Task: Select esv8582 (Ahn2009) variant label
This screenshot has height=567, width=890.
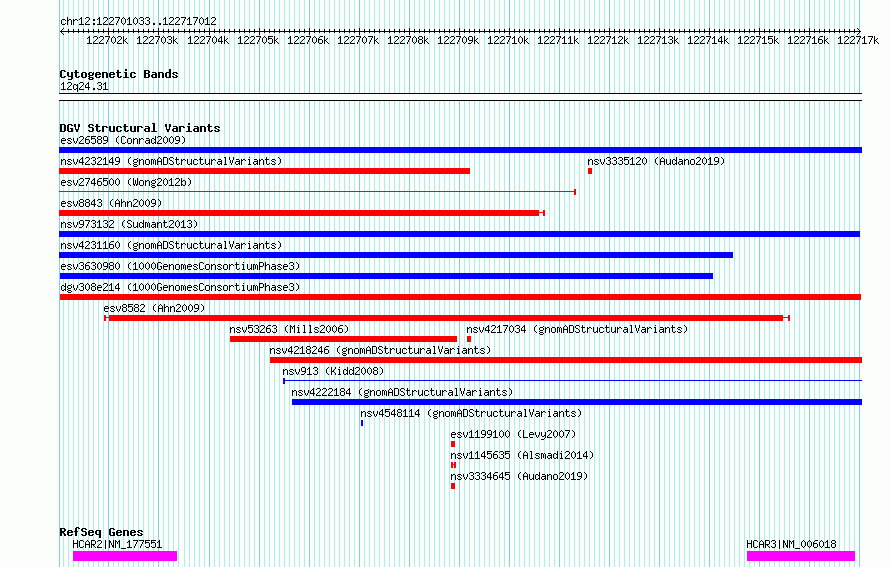Action: [154, 308]
